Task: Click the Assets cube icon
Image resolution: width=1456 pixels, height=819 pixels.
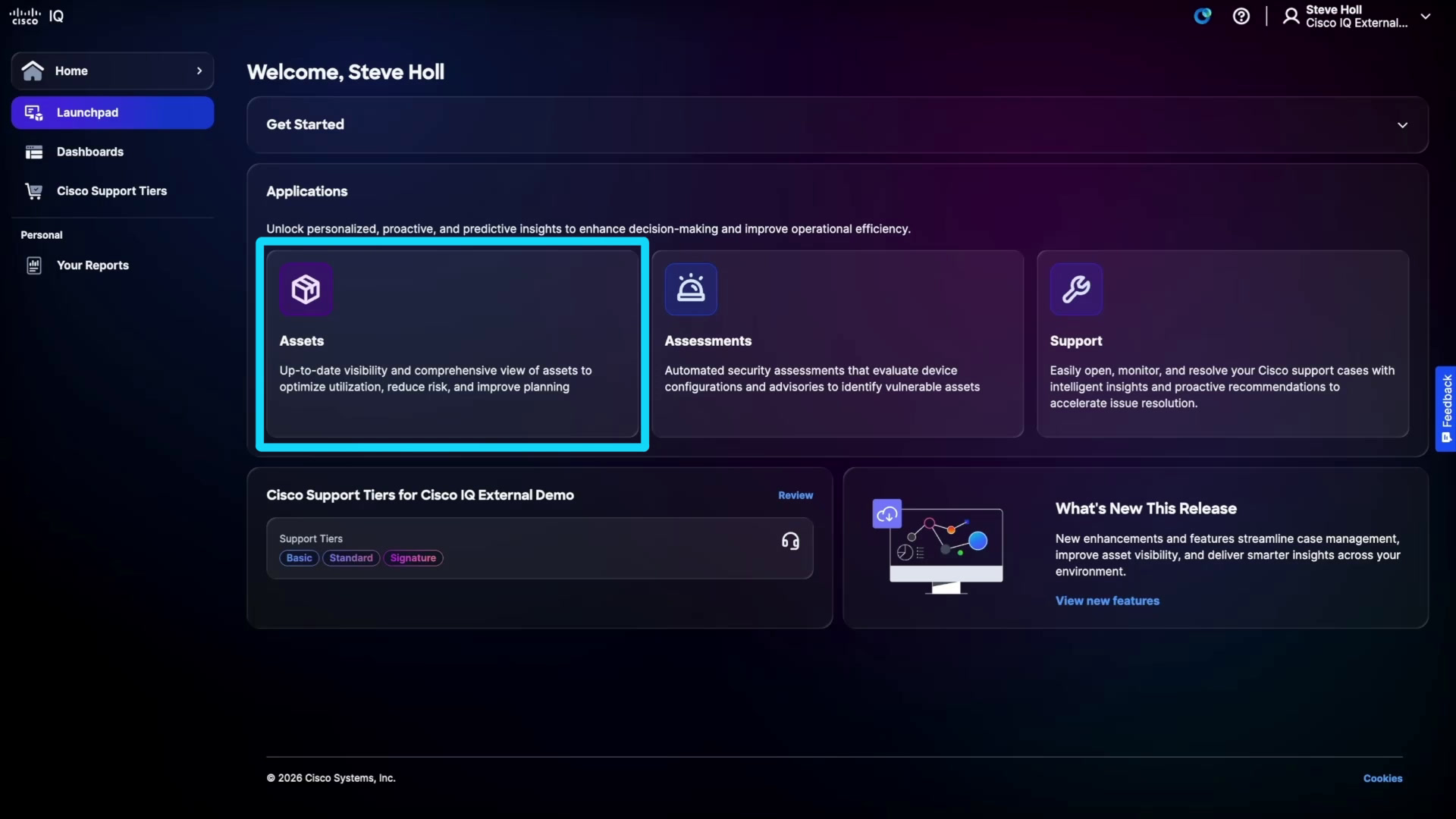Action: [x=306, y=289]
